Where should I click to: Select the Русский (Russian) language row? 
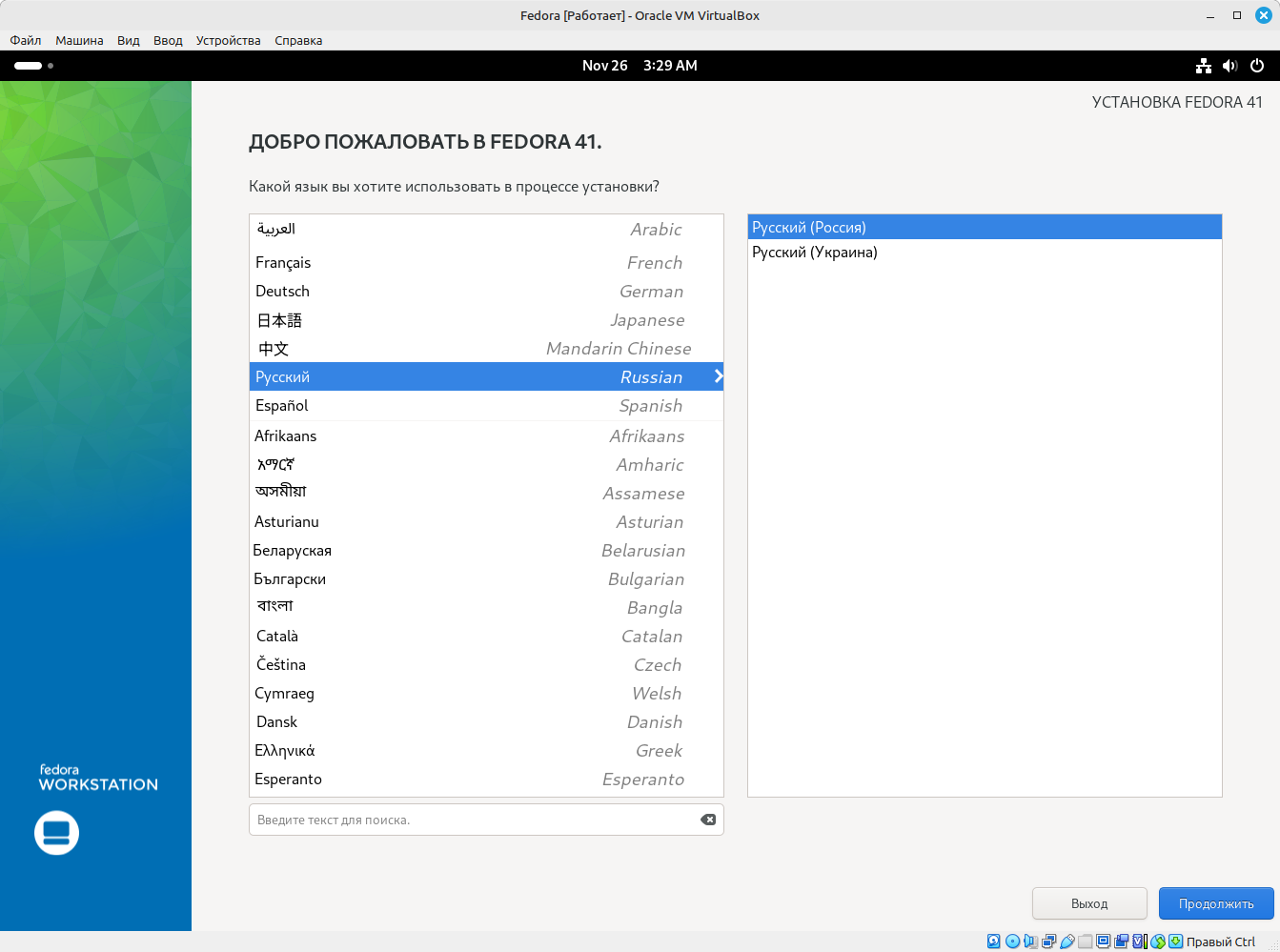coord(486,376)
